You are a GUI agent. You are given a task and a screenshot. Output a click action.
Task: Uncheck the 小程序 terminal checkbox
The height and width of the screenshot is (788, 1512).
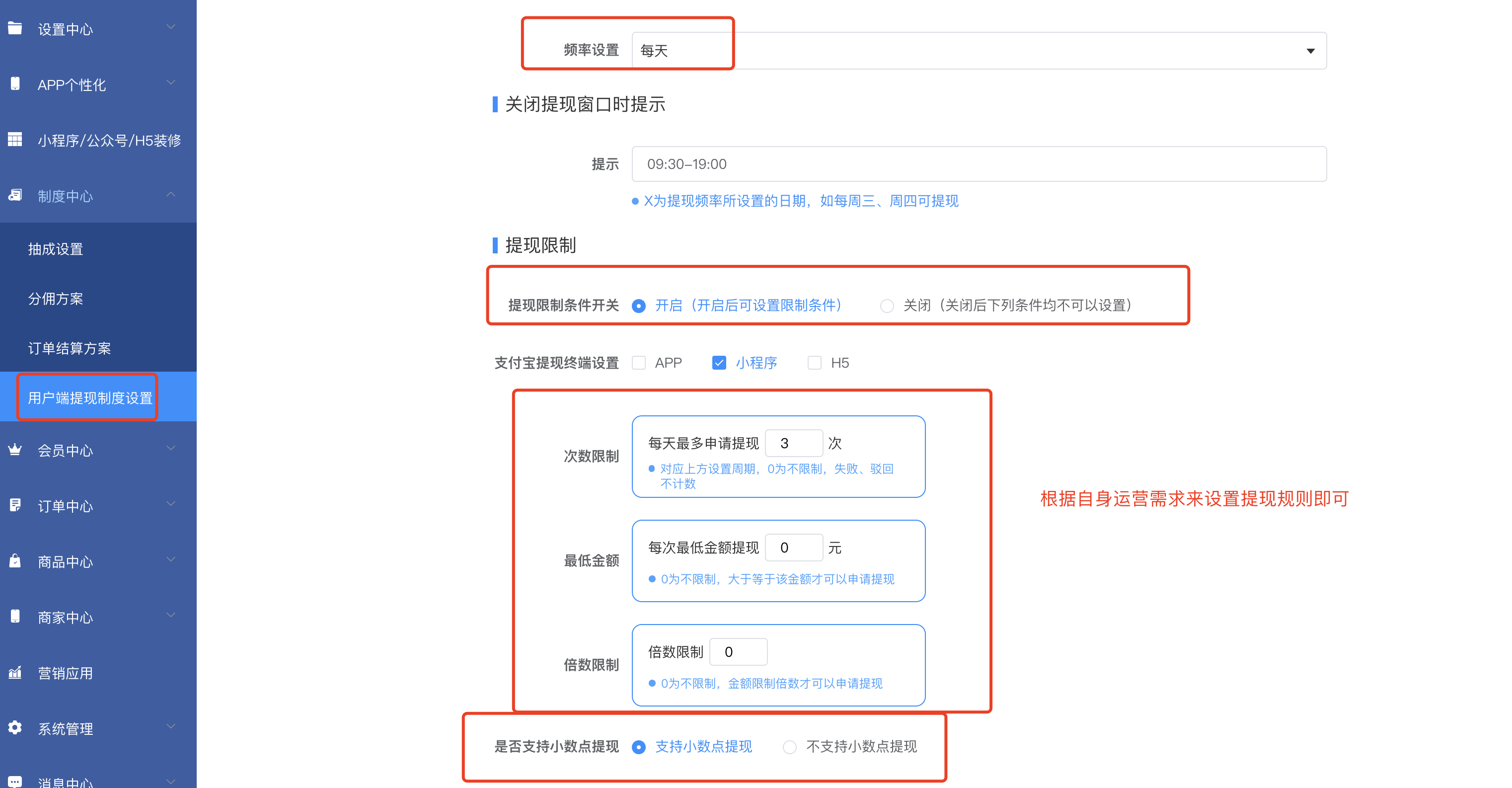[718, 363]
